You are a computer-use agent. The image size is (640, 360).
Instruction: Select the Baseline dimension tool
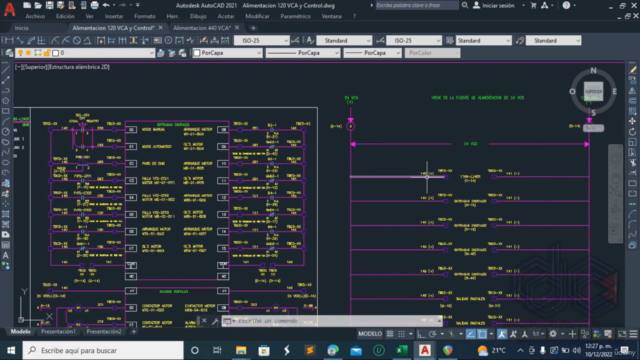click(x=111, y=40)
